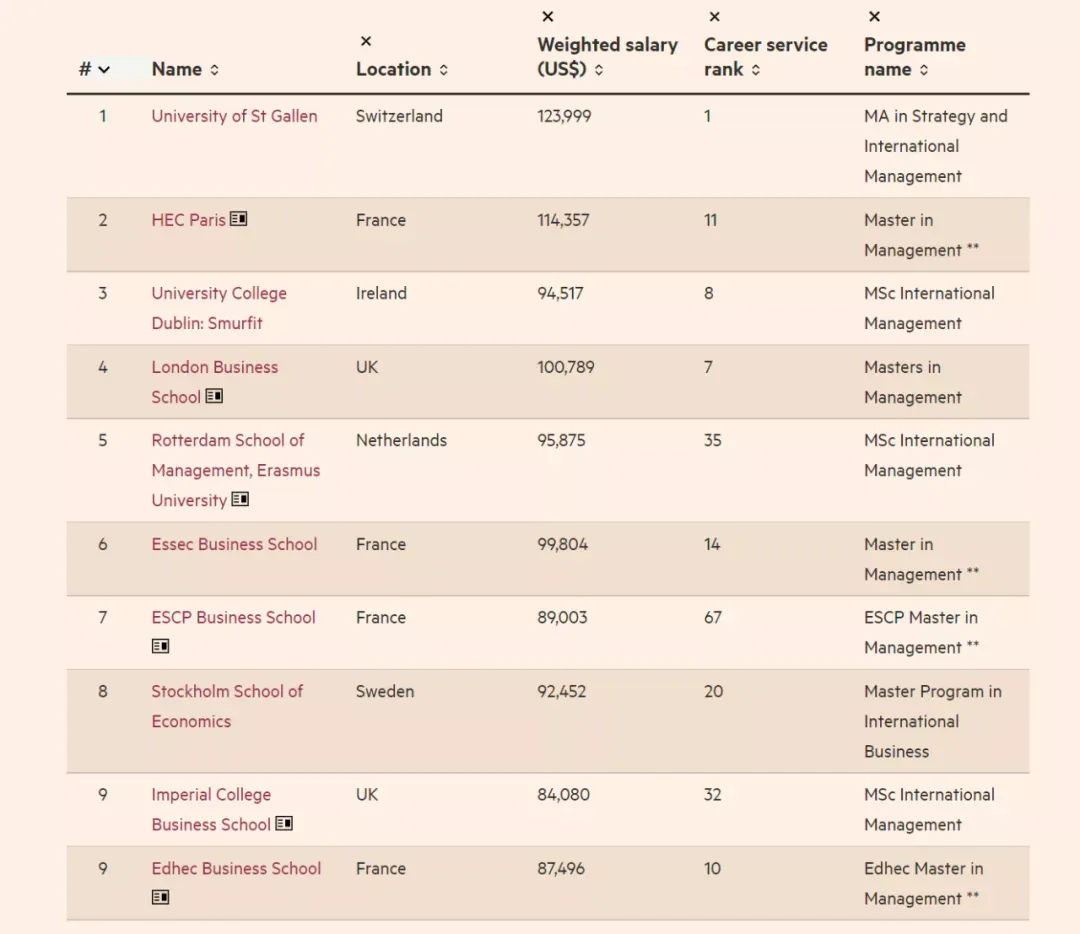This screenshot has width=1080, height=934.
Task: Click the profile icon under Edhec Business School
Action: pos(160,897)
